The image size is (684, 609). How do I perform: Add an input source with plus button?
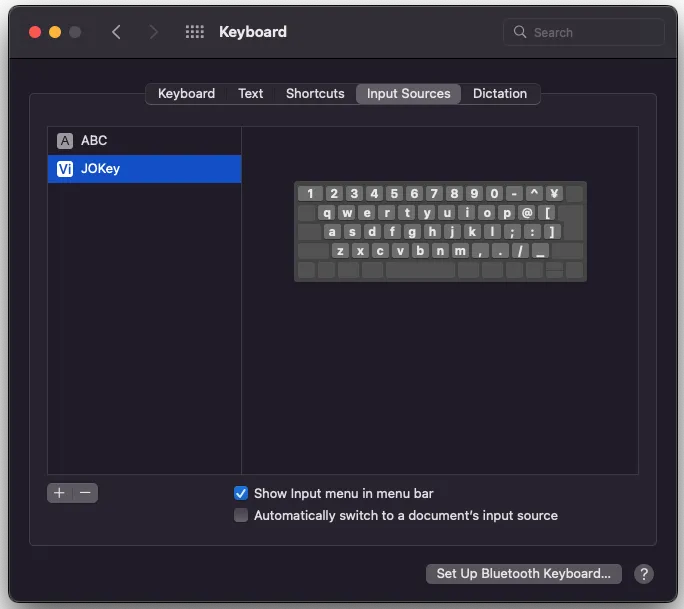click(59, 493)
